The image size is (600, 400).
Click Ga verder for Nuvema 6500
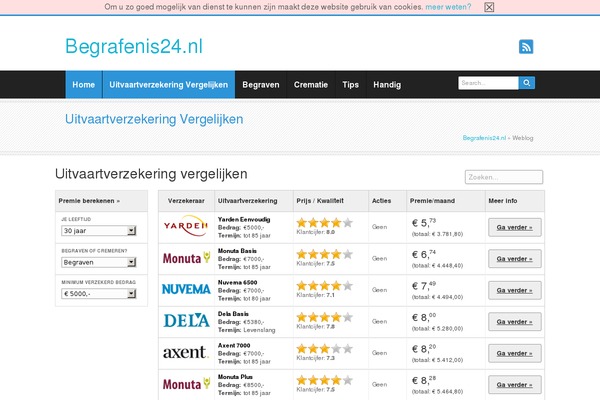click(515, 290)
